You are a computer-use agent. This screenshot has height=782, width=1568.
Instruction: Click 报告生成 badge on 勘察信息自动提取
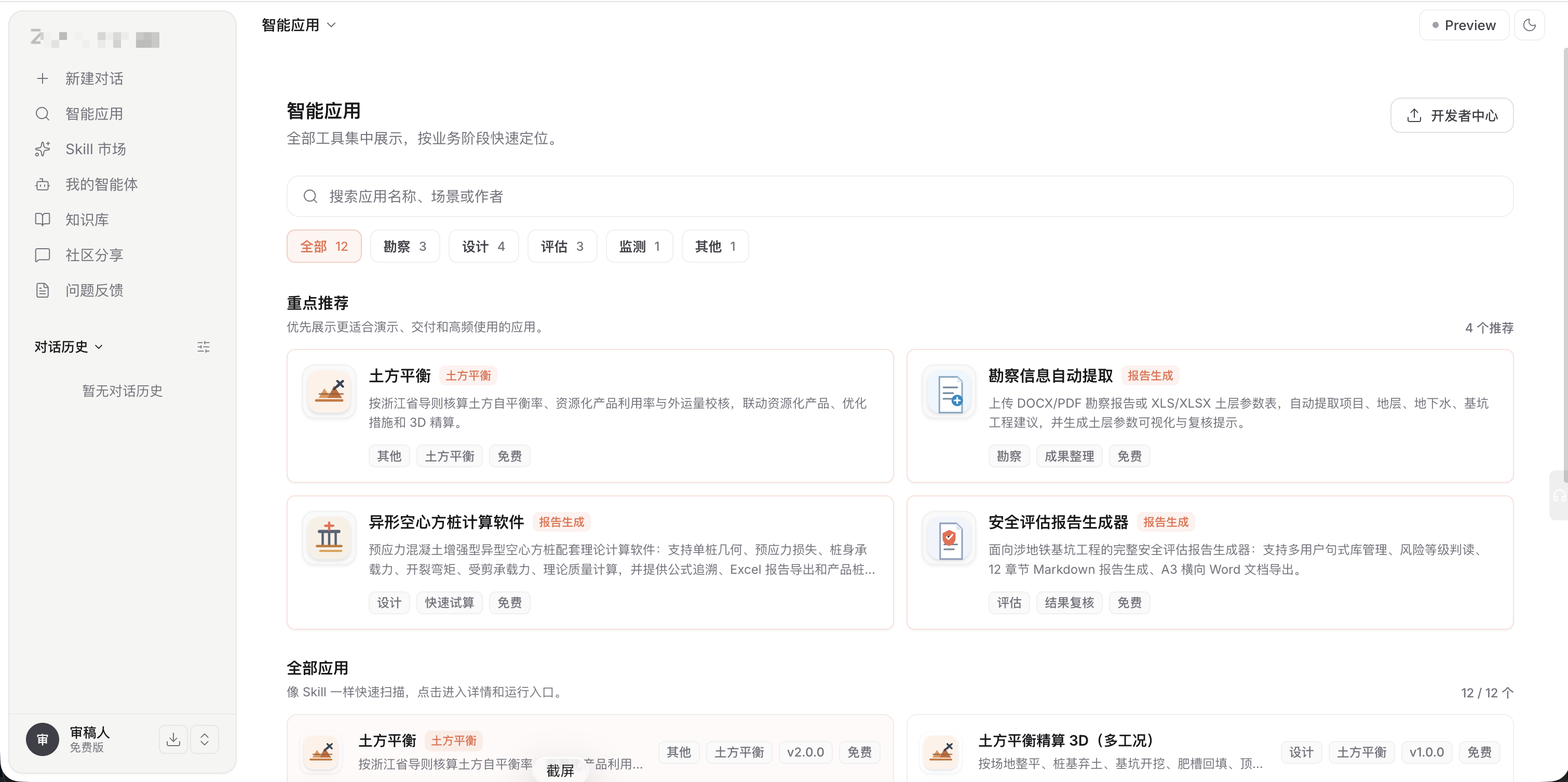click(1150, 375)
